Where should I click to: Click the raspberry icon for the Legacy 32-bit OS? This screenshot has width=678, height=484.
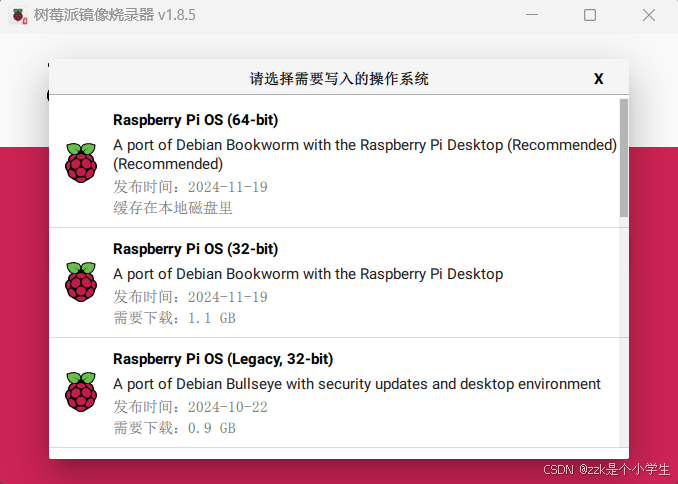tap(81, 391)
